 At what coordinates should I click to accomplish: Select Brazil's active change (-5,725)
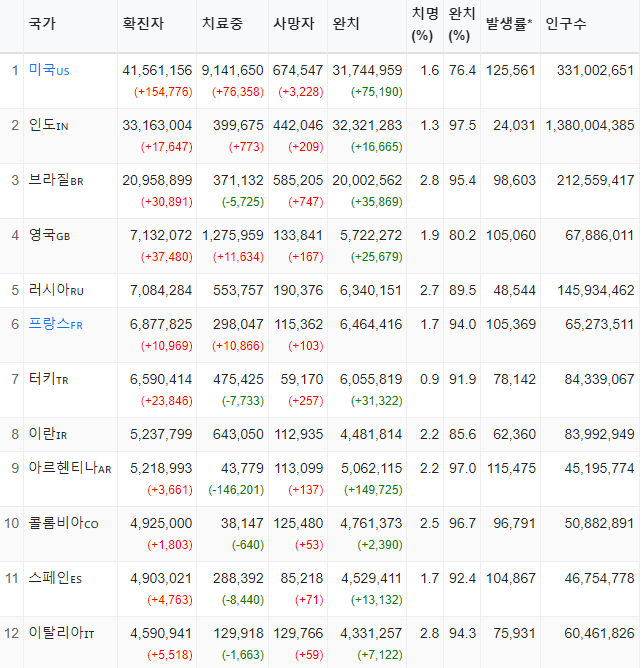point(243,202)
